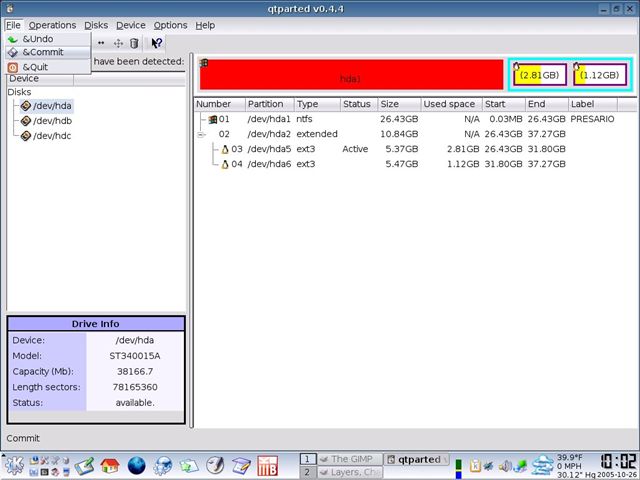Viewport: 640px width, 480px height.
Task: Sort by the End column header
Action: point(547,104)
